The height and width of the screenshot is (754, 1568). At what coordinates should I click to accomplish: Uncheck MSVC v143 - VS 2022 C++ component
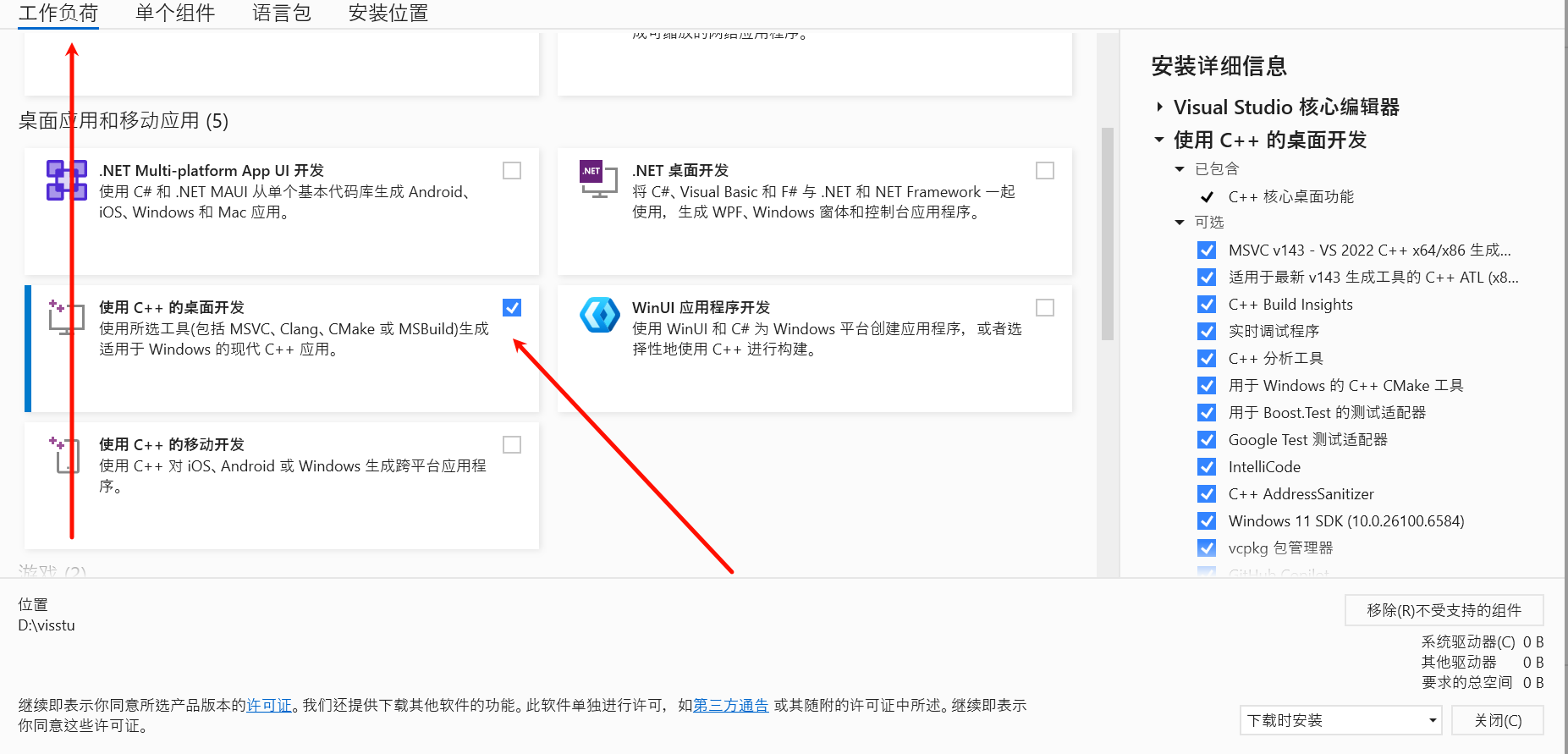pyautogui.click(x=1208, y=250)
